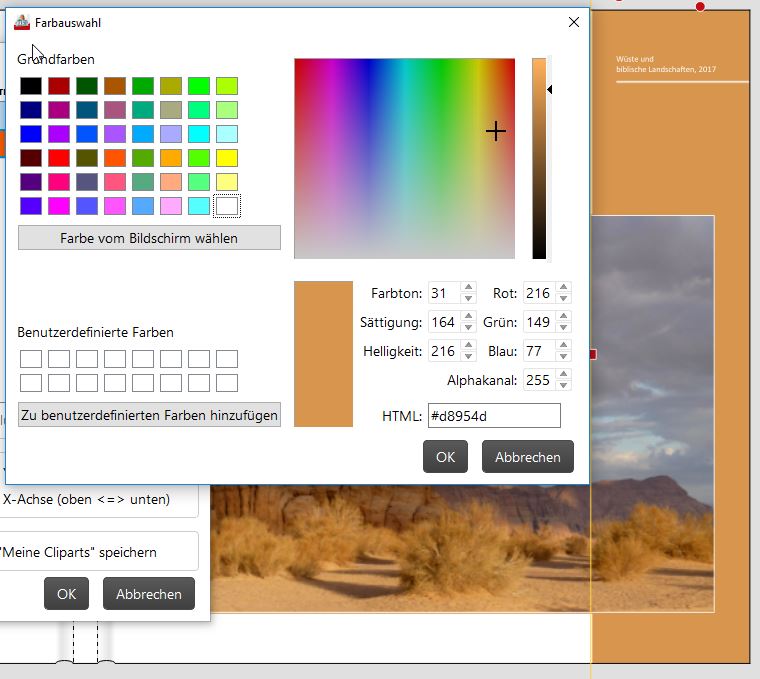Increase the Rot value with up arrow
This screenshot has width=760, height=679.
click(x=563, y=287)
